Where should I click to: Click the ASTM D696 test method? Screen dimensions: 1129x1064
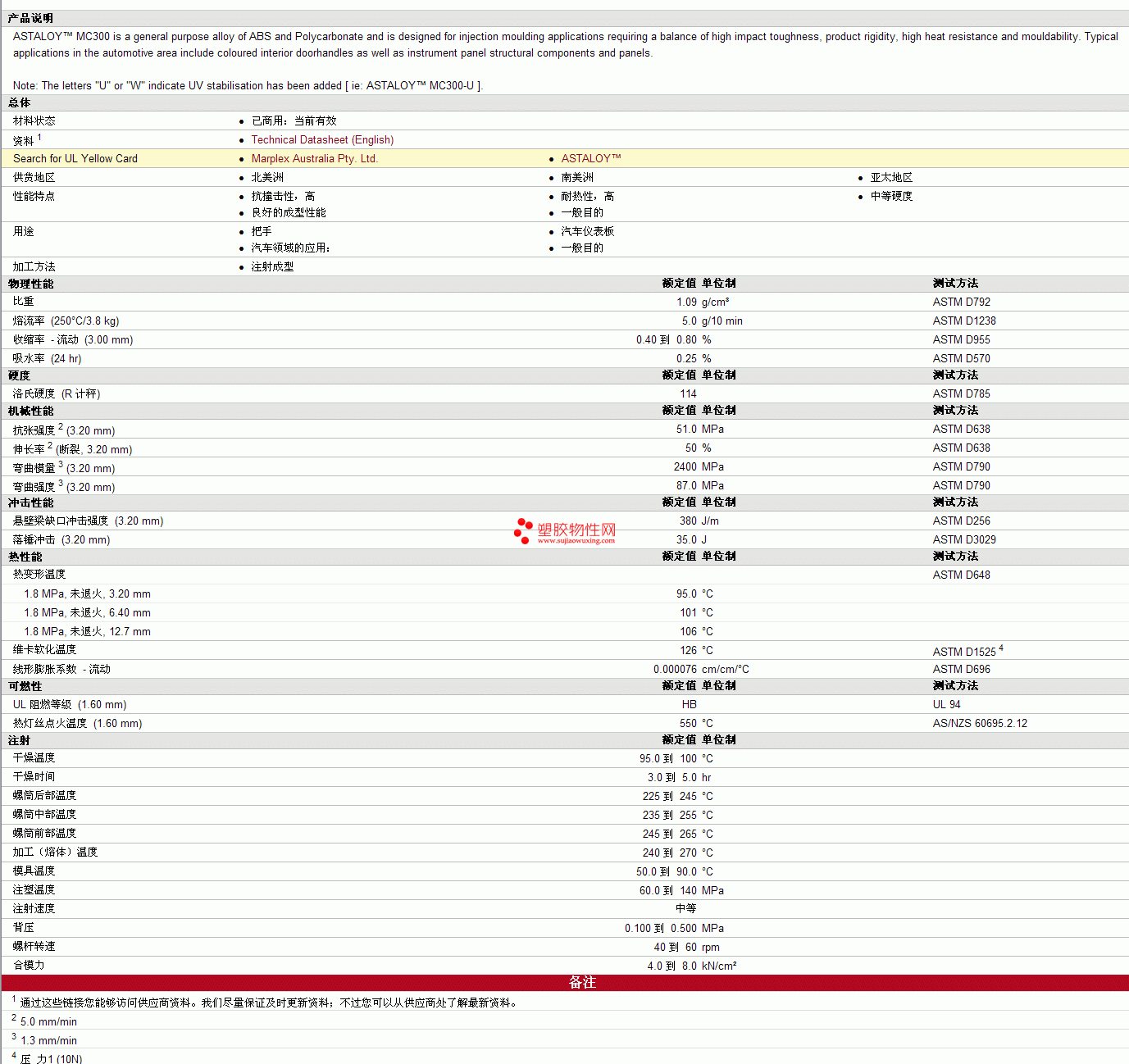(961, 670)
